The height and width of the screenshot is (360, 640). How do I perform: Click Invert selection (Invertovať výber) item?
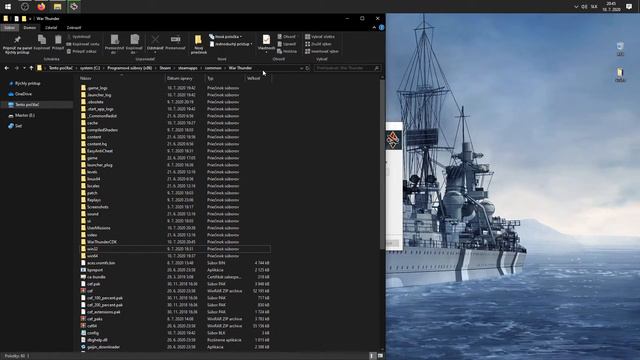tap(322, 51)
